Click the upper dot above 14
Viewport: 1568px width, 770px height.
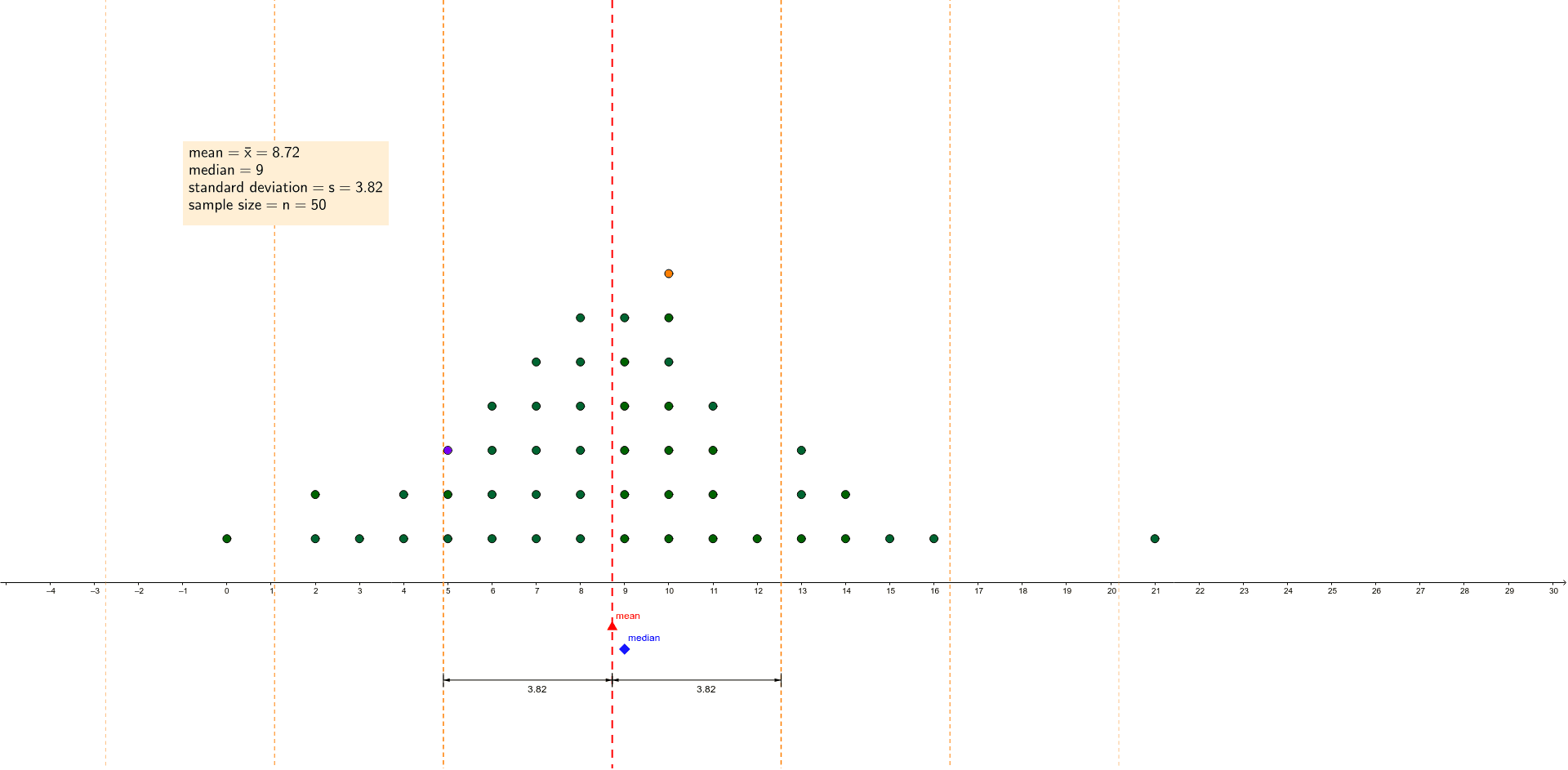pos(845,495)
